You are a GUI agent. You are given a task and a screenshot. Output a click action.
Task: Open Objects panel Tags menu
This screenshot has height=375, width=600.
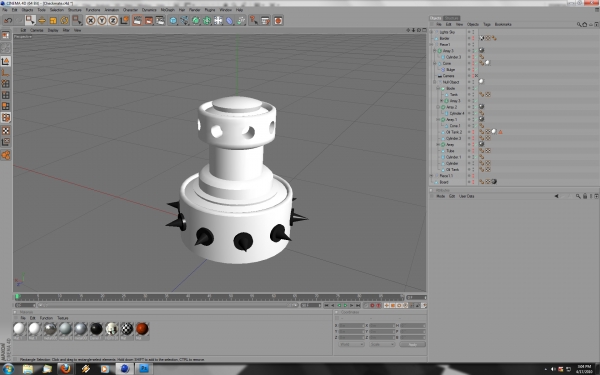click(x=487, y=24)
